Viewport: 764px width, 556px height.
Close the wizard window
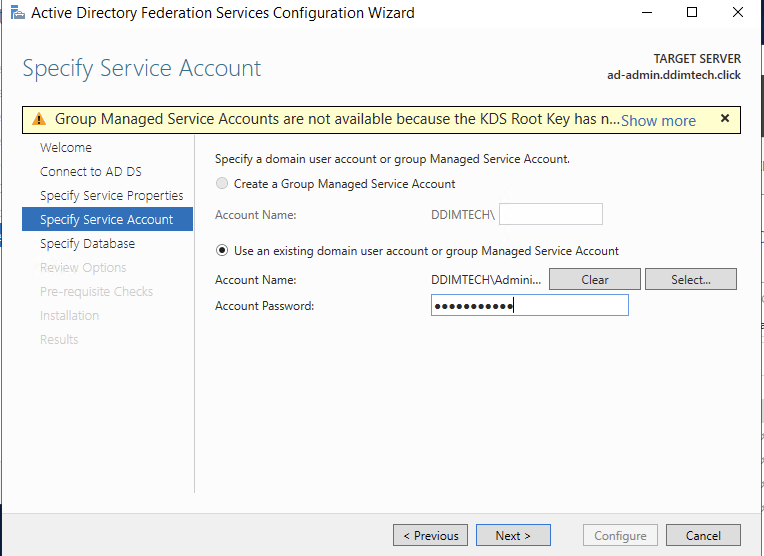(x=737, y=13)
